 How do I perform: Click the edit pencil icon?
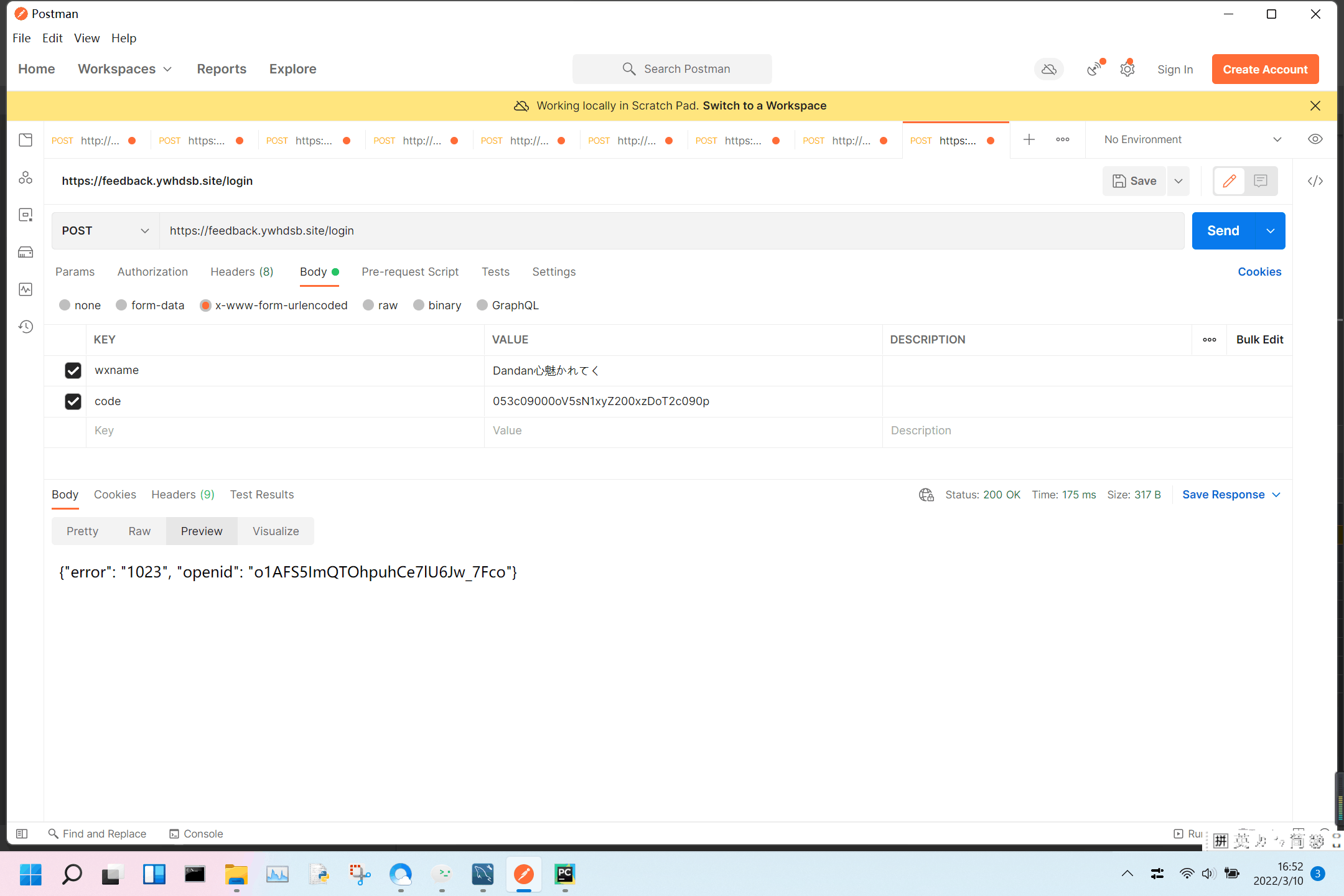pos(1230,181)
